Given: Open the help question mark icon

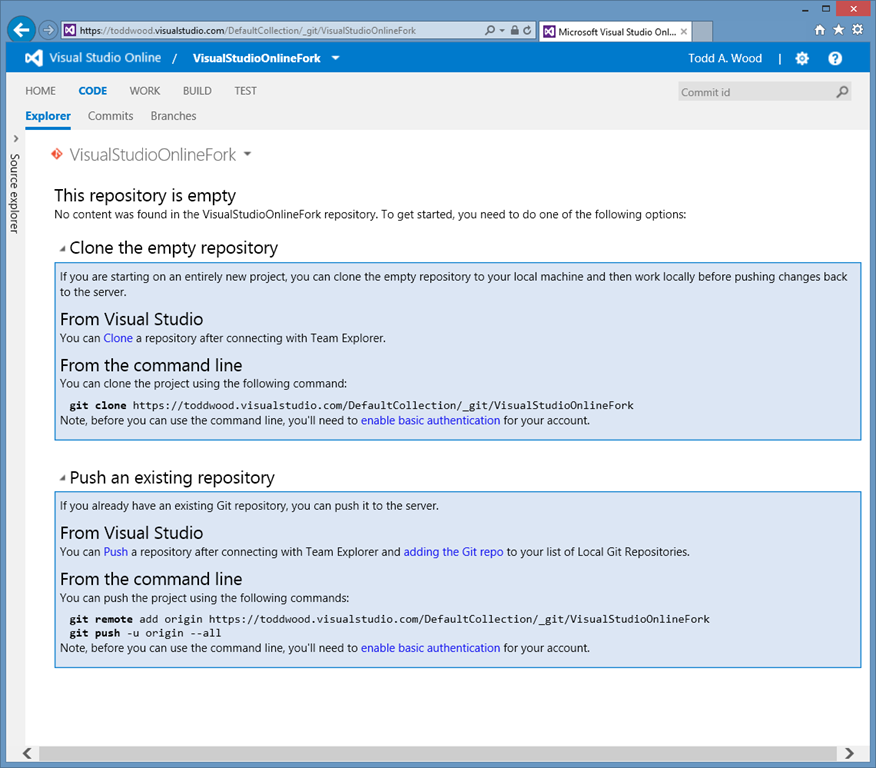Looking at the screenshot, I should pos(835,58).
